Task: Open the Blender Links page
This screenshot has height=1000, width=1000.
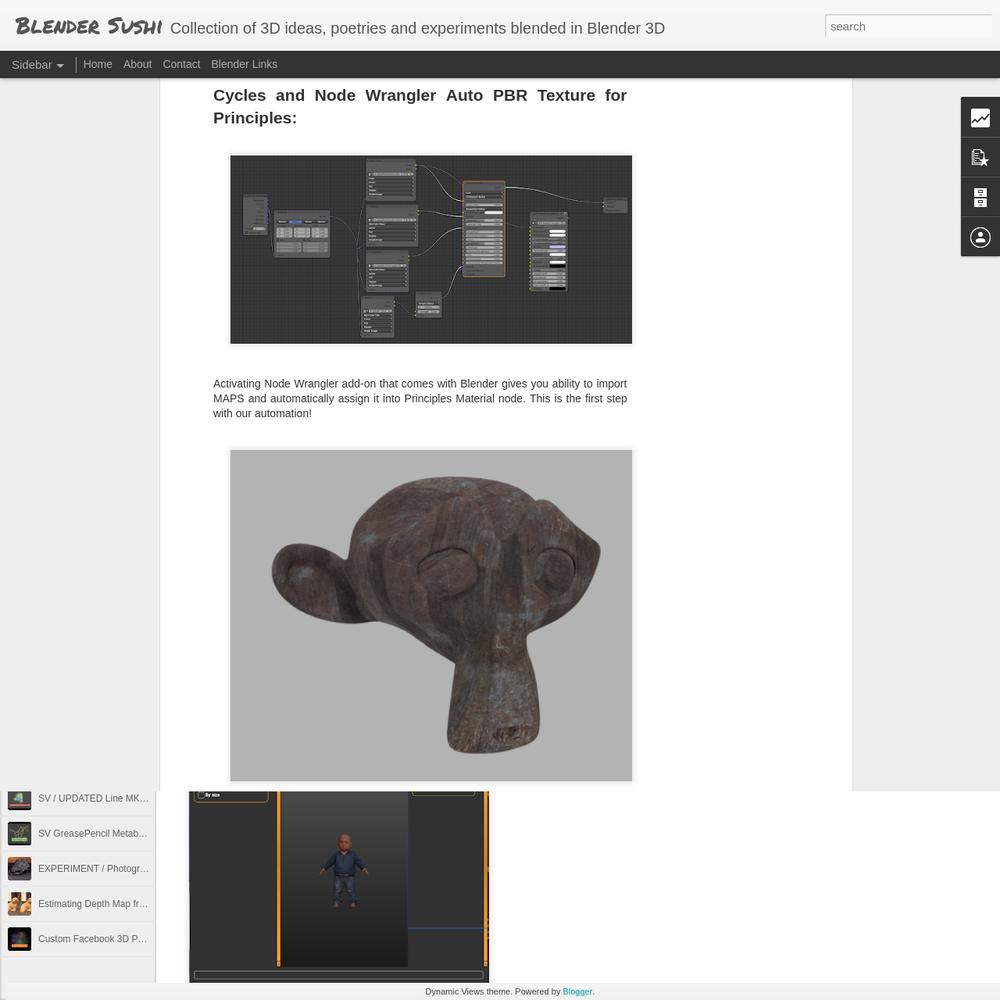Action: (244, 64)
